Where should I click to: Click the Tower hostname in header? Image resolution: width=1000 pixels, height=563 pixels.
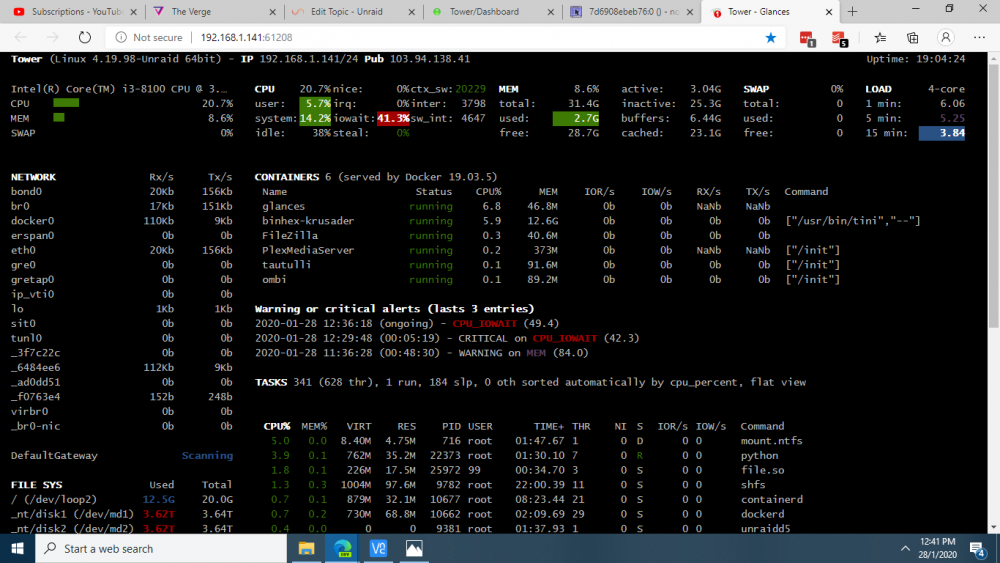point(26,59)
